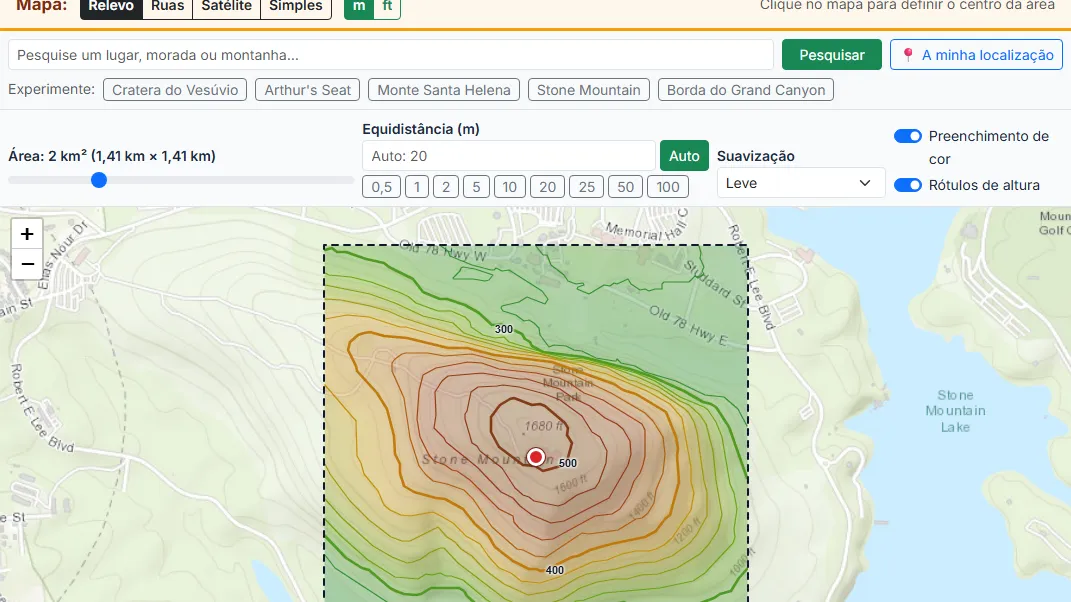Set contour interval to 0,5

[381, 187]
